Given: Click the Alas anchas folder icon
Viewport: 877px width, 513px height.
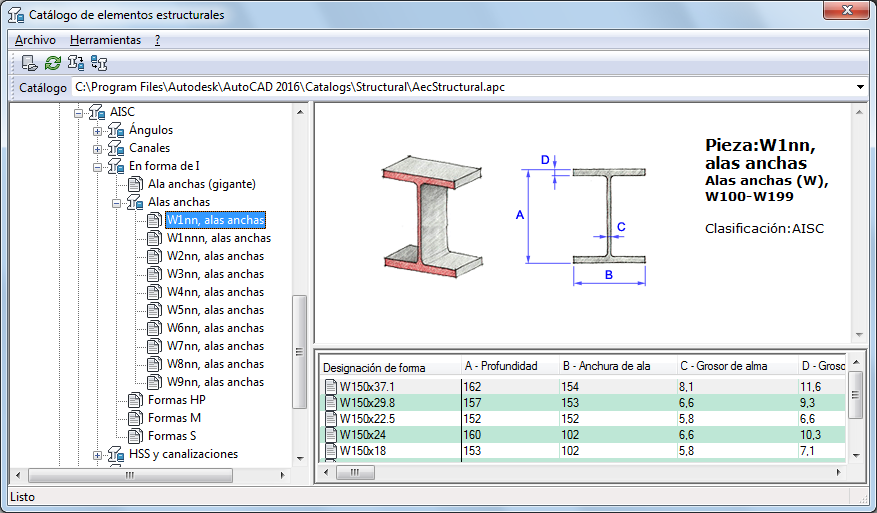Looking at the screenshot, I should [x=135, y=202].
